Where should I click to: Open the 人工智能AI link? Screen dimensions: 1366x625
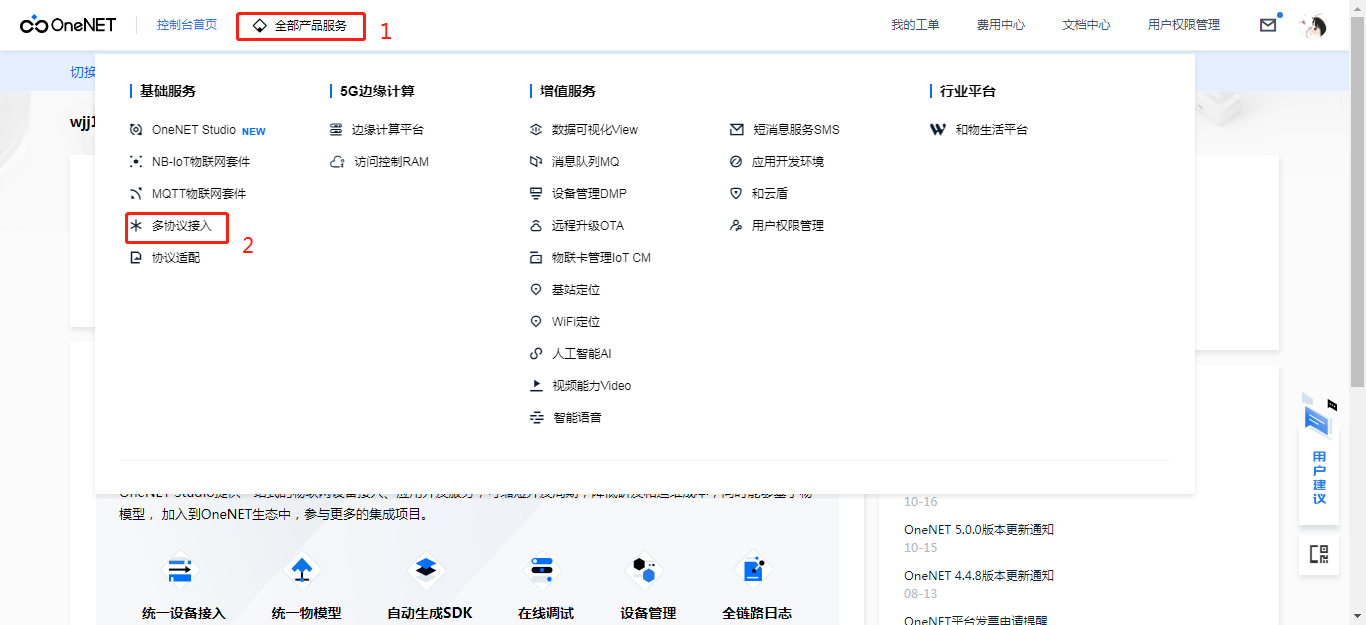point(582,354)
